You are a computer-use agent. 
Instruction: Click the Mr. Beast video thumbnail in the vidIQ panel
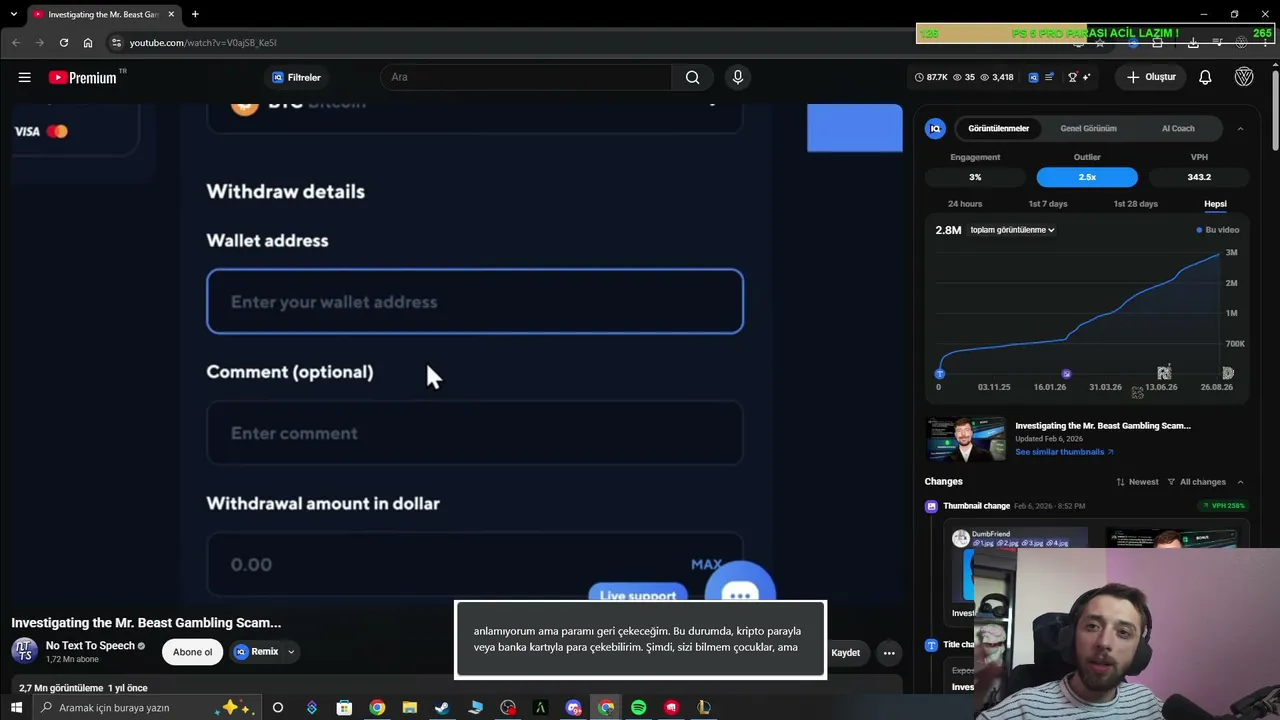[965, 438]
